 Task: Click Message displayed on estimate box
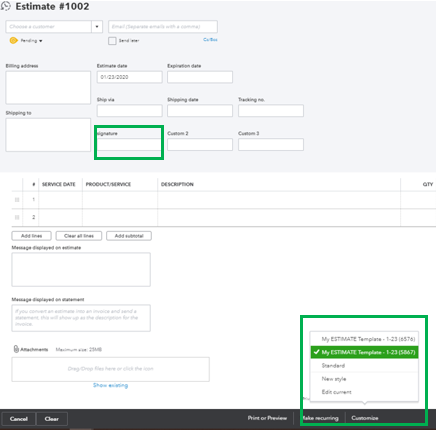pyautogui.click(x=81, y=269)
